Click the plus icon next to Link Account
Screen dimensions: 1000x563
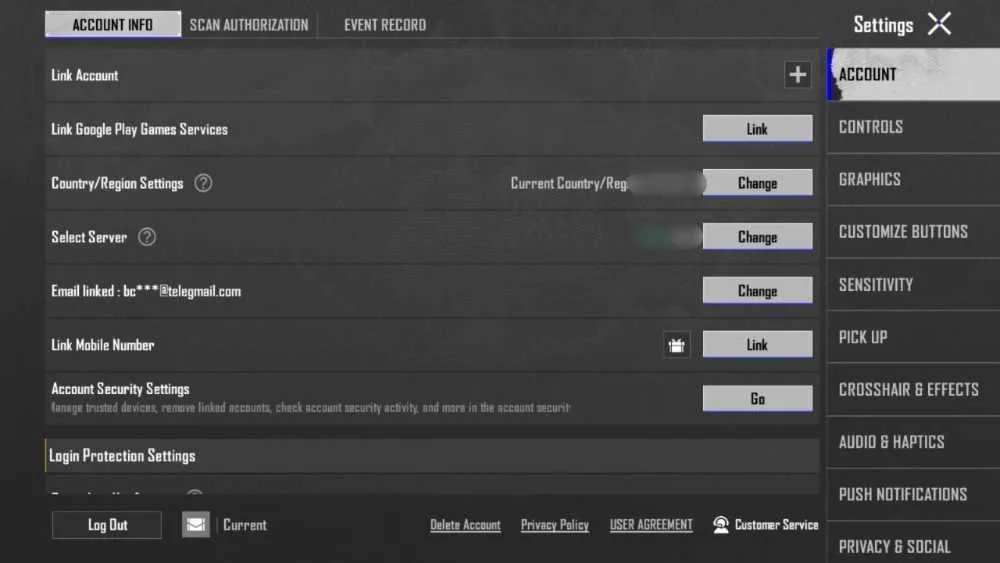[x=797, y=75]
